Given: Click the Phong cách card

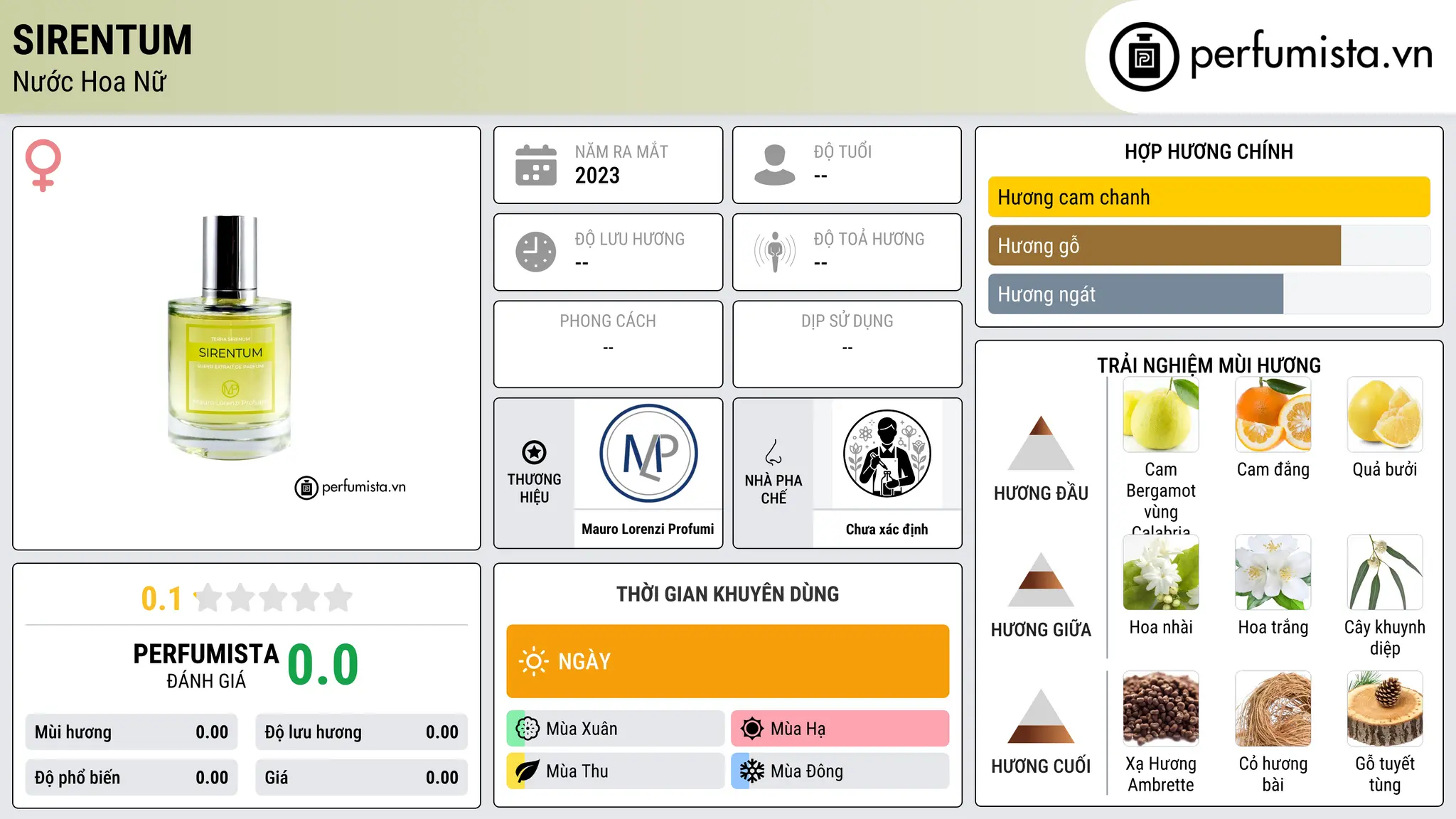Looking at the screenshot, I should 608,344.
